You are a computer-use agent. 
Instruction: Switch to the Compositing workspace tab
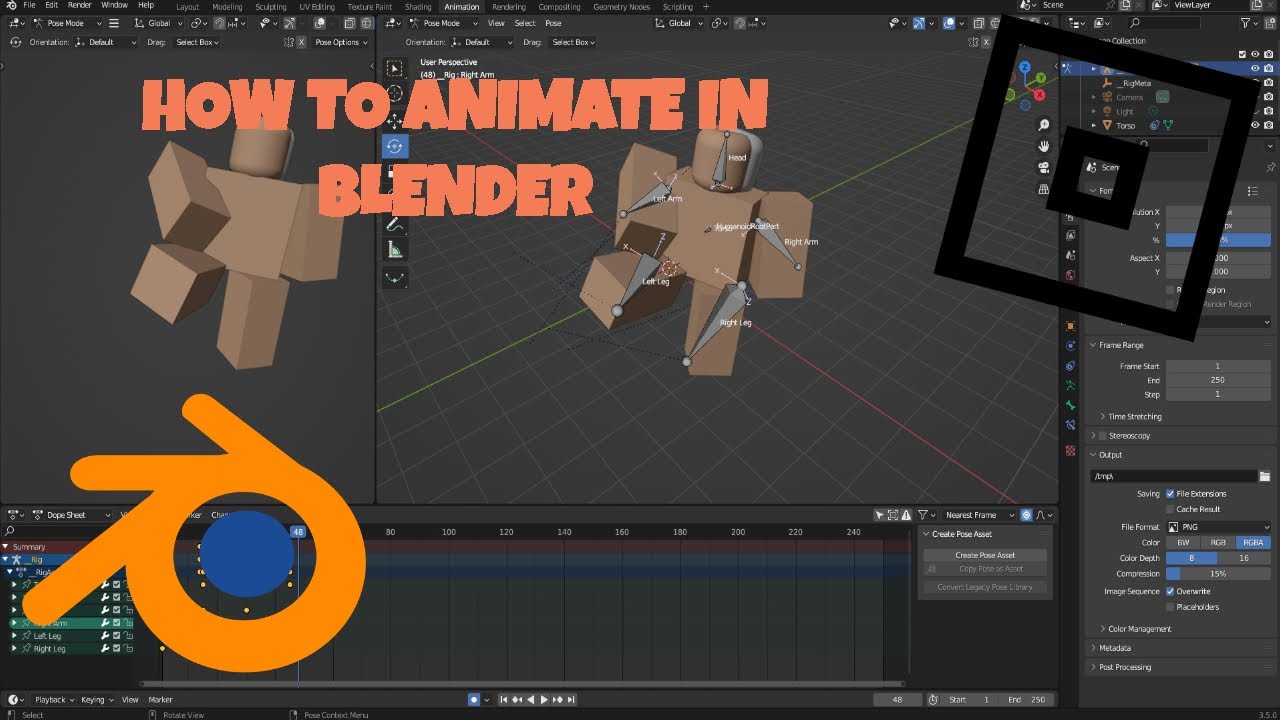point(559,6)
